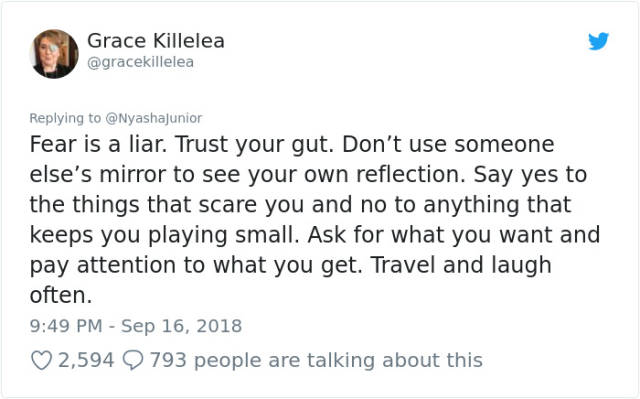Like the tweet with the heart icon
The image size is (640, 399).
pos(42,360)
